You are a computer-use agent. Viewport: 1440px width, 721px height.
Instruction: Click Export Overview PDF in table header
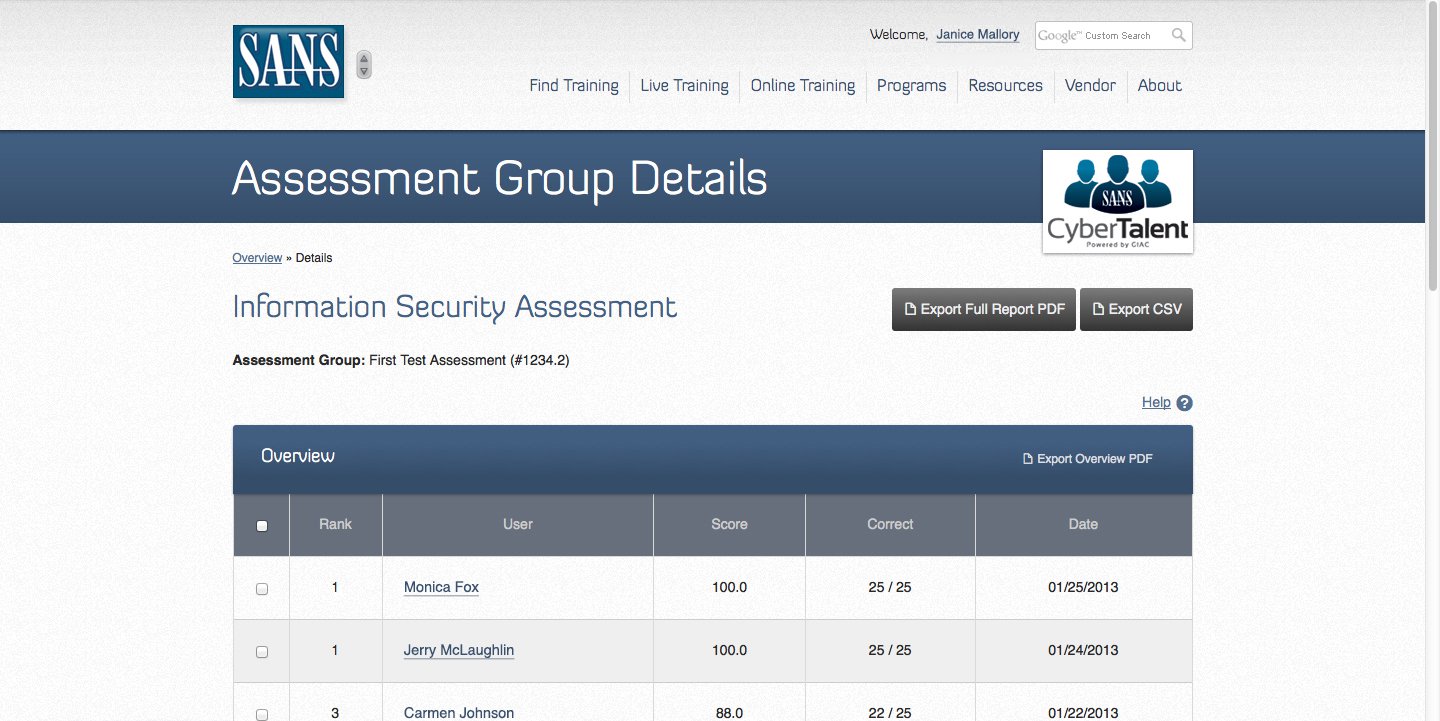pyautogui.click(x=1087, y=459)
